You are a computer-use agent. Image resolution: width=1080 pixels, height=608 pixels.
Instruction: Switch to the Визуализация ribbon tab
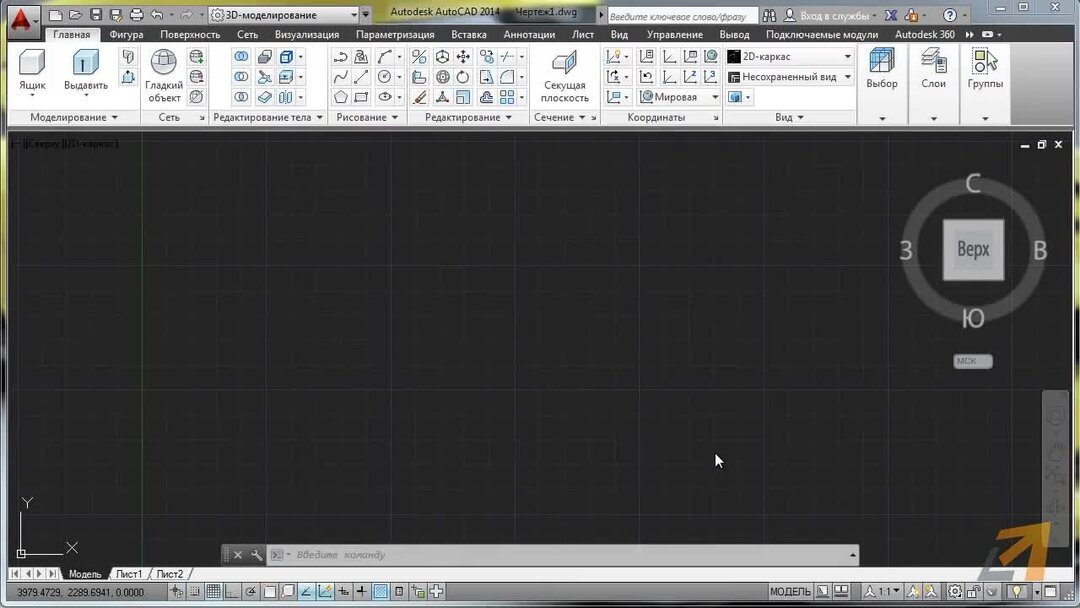click(307, 34)
